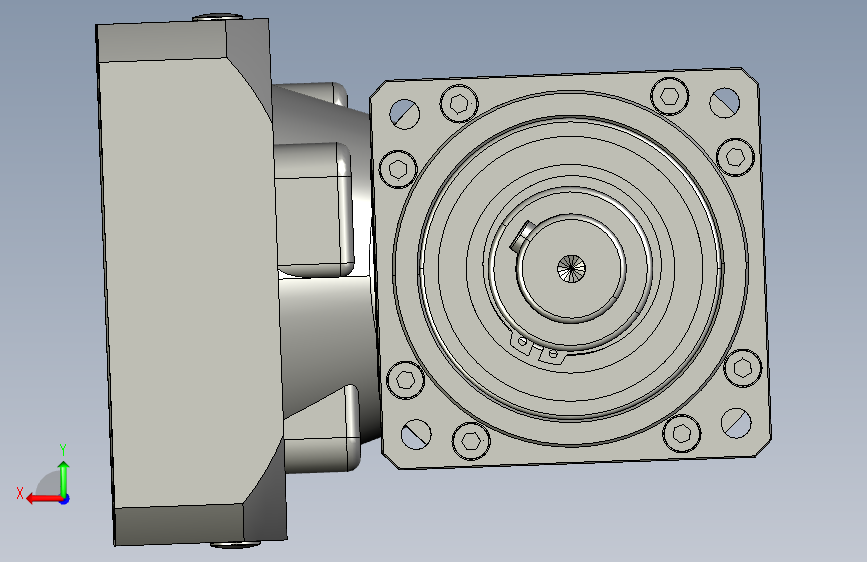Select the plug on bottom of the housing
The image size is (867, 562).
(235, 544)
